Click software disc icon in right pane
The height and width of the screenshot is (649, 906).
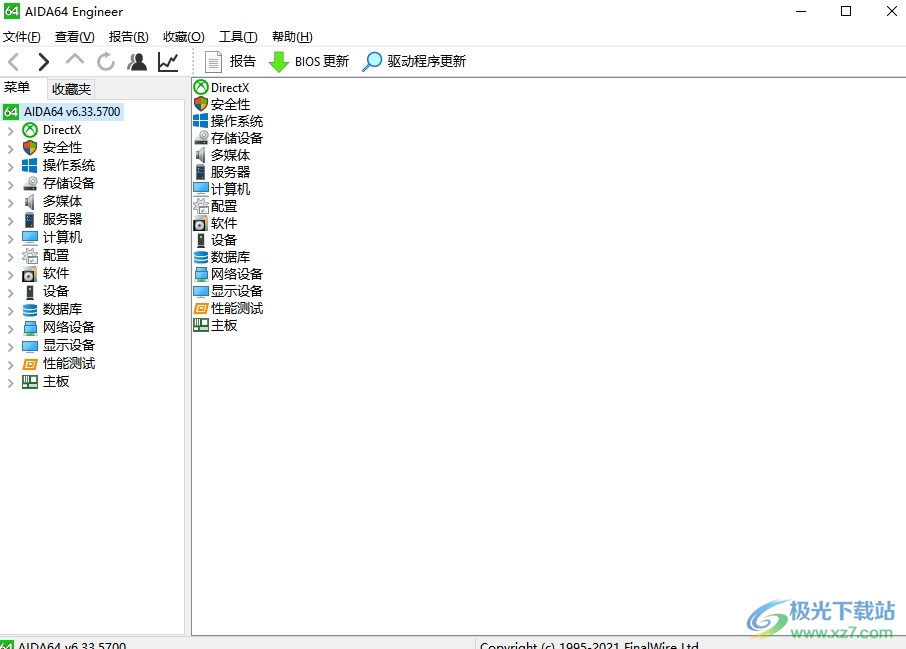point(200,223)
